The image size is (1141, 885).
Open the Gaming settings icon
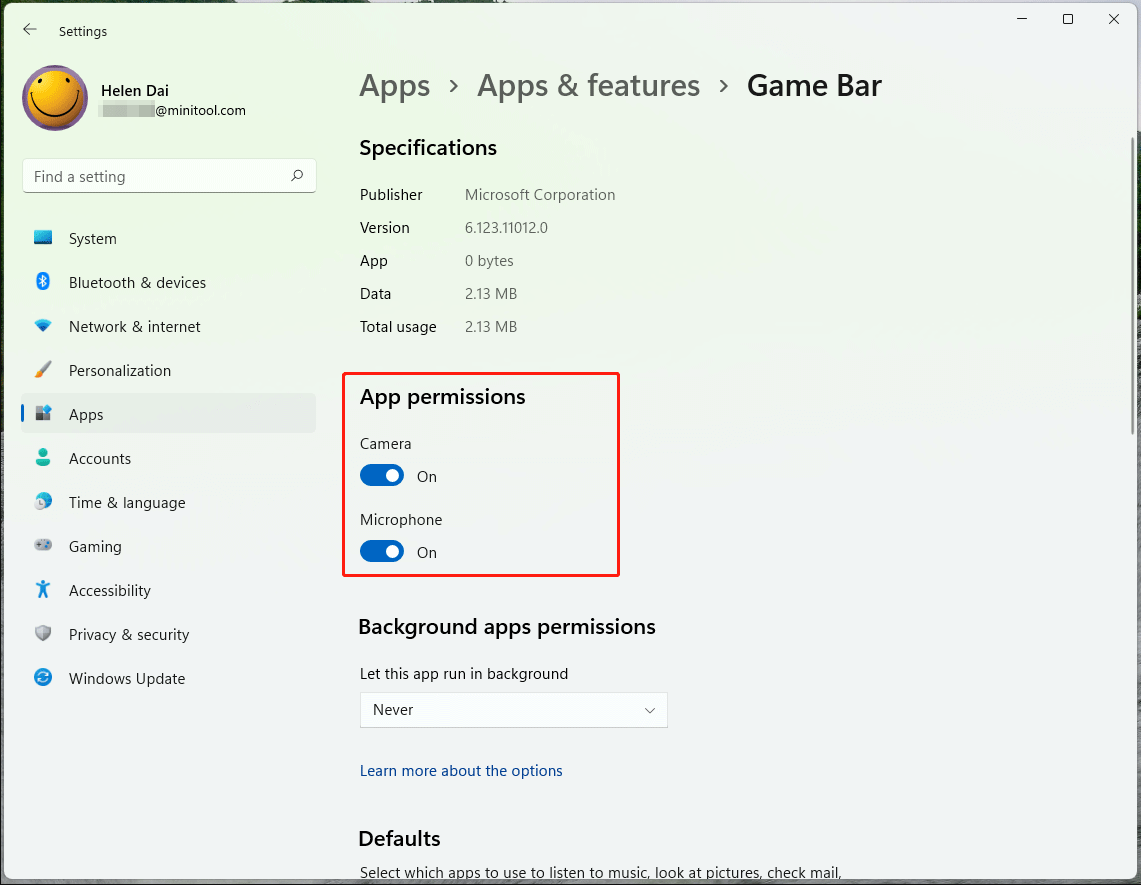point(43,546)
